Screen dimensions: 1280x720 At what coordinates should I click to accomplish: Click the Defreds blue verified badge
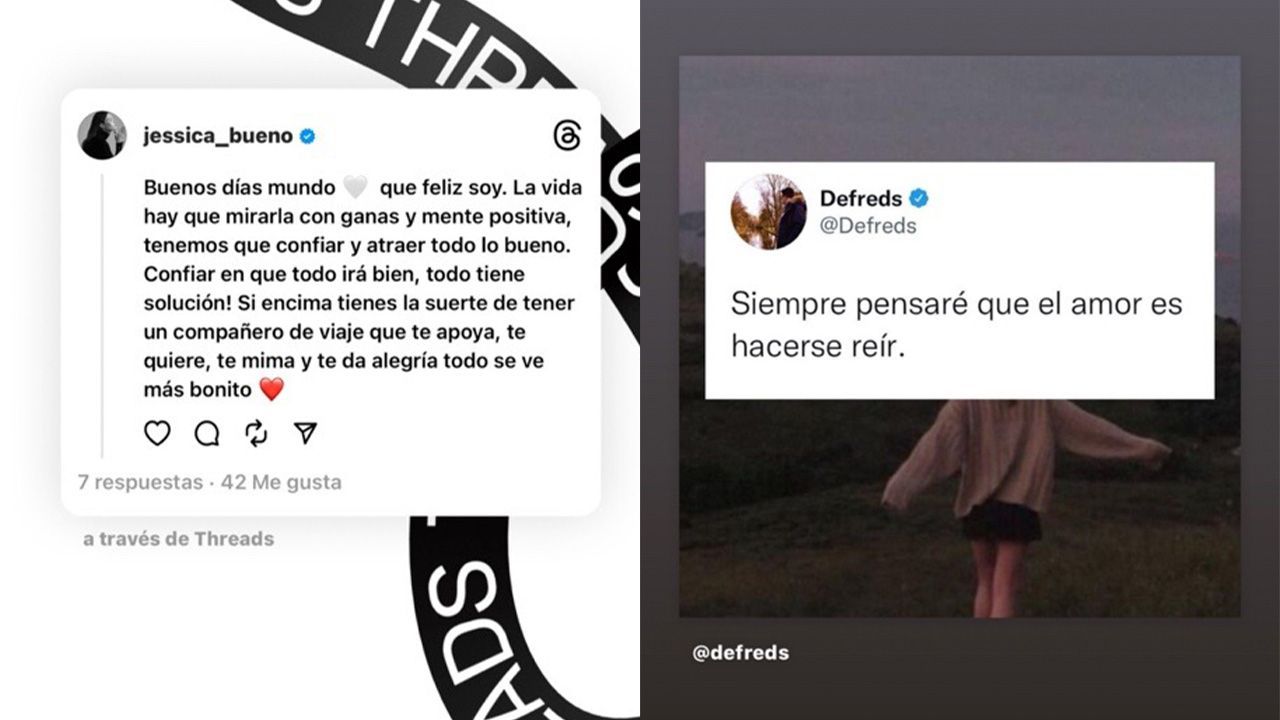918,198
